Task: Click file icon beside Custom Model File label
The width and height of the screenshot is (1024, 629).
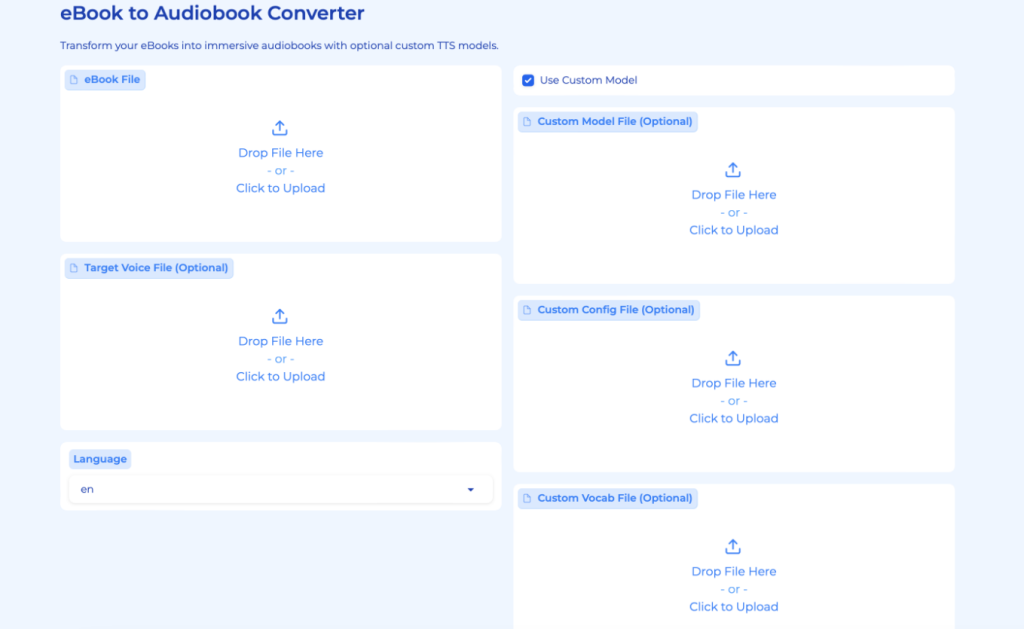Action: tap(527, 122)
